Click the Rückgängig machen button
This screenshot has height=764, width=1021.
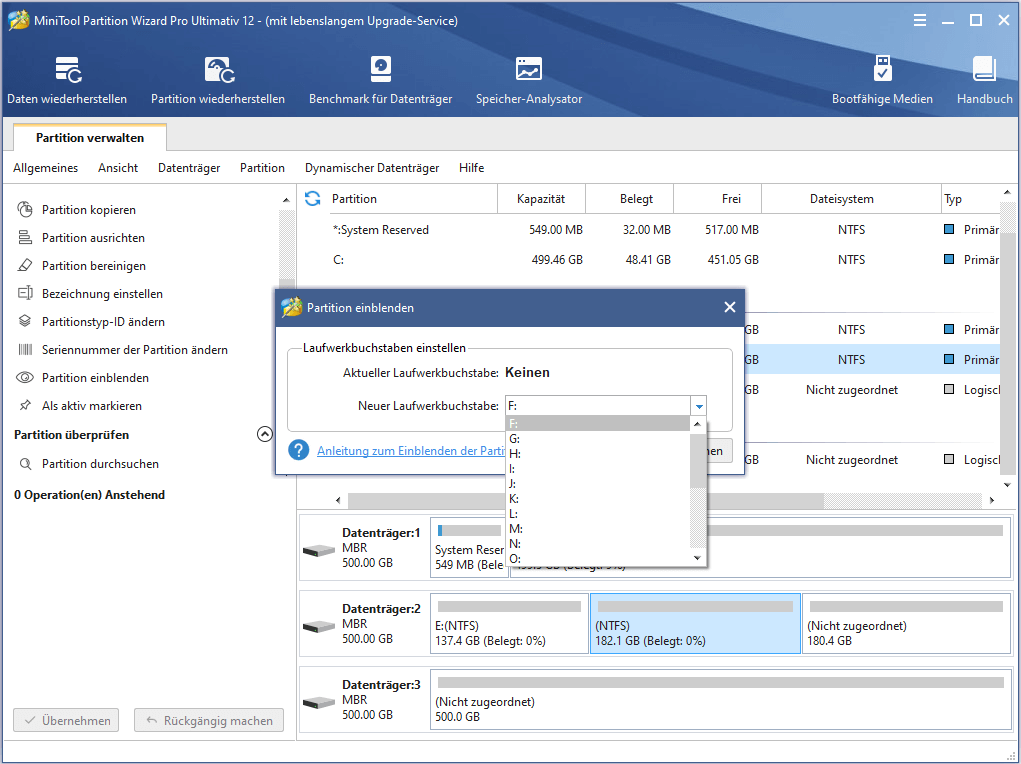pos(208,720)
